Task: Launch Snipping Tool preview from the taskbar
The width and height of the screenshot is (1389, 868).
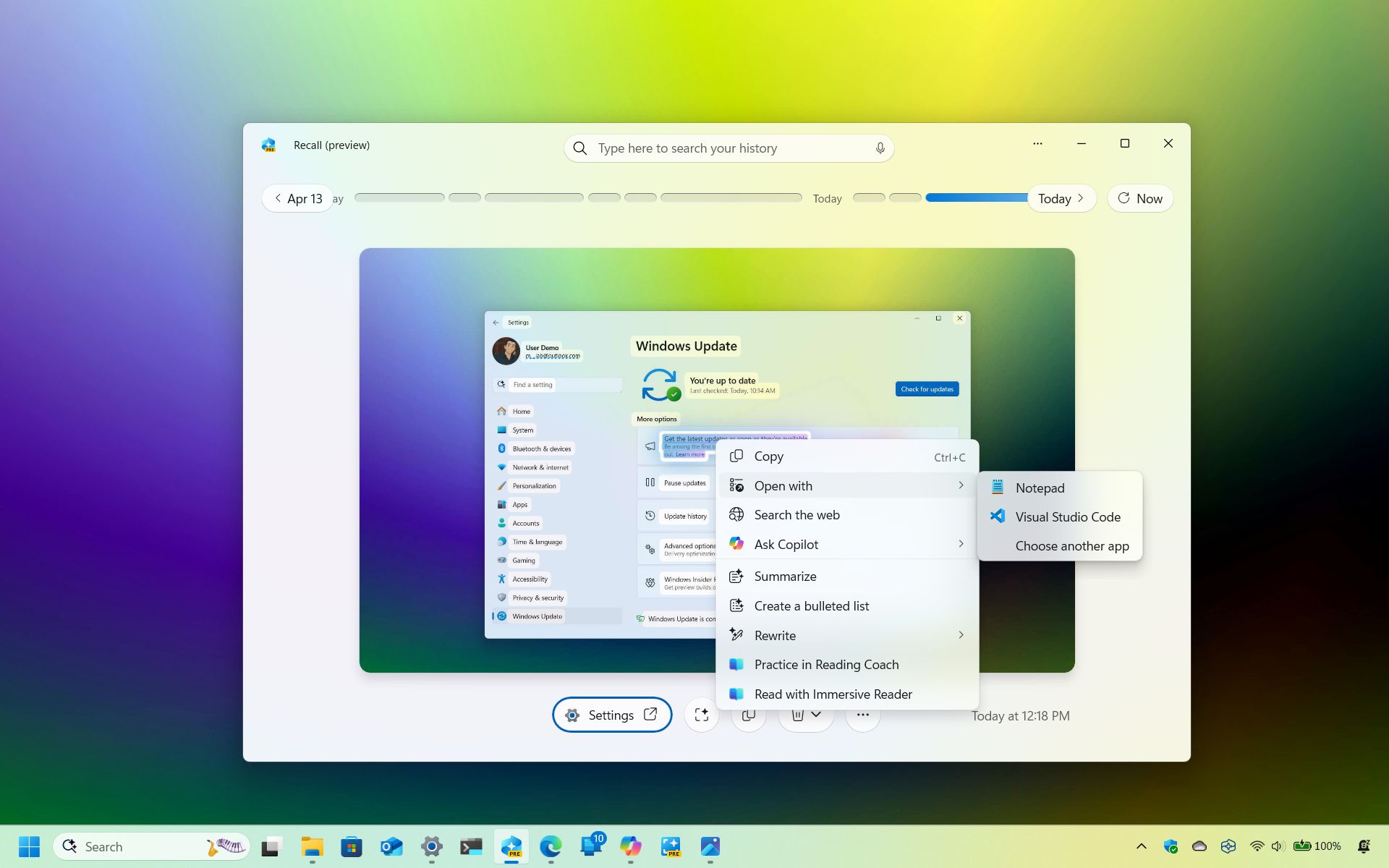Action: pos(671,846)
